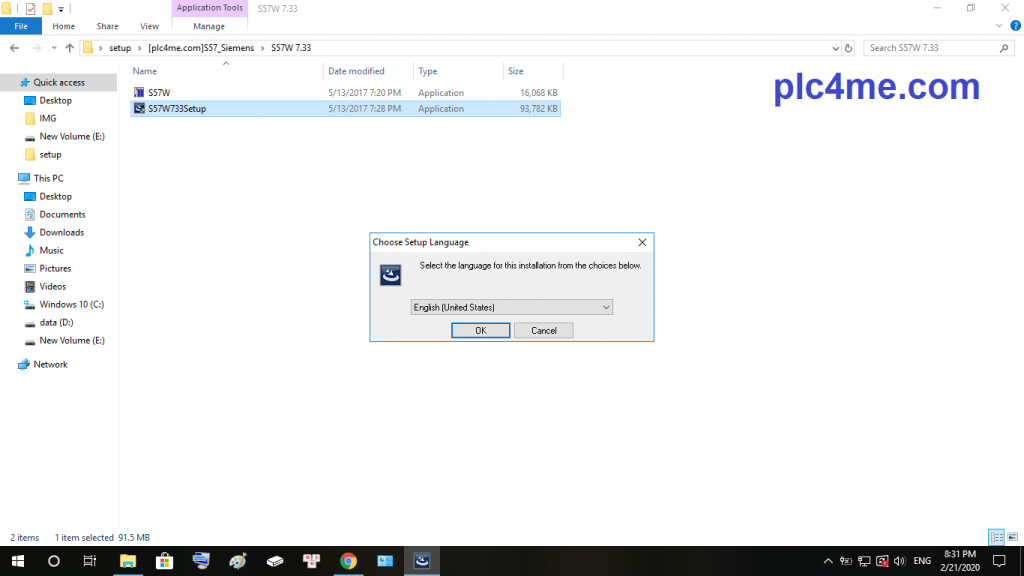
Task: Expand the ribbon using the chevron
Action: 998,26
